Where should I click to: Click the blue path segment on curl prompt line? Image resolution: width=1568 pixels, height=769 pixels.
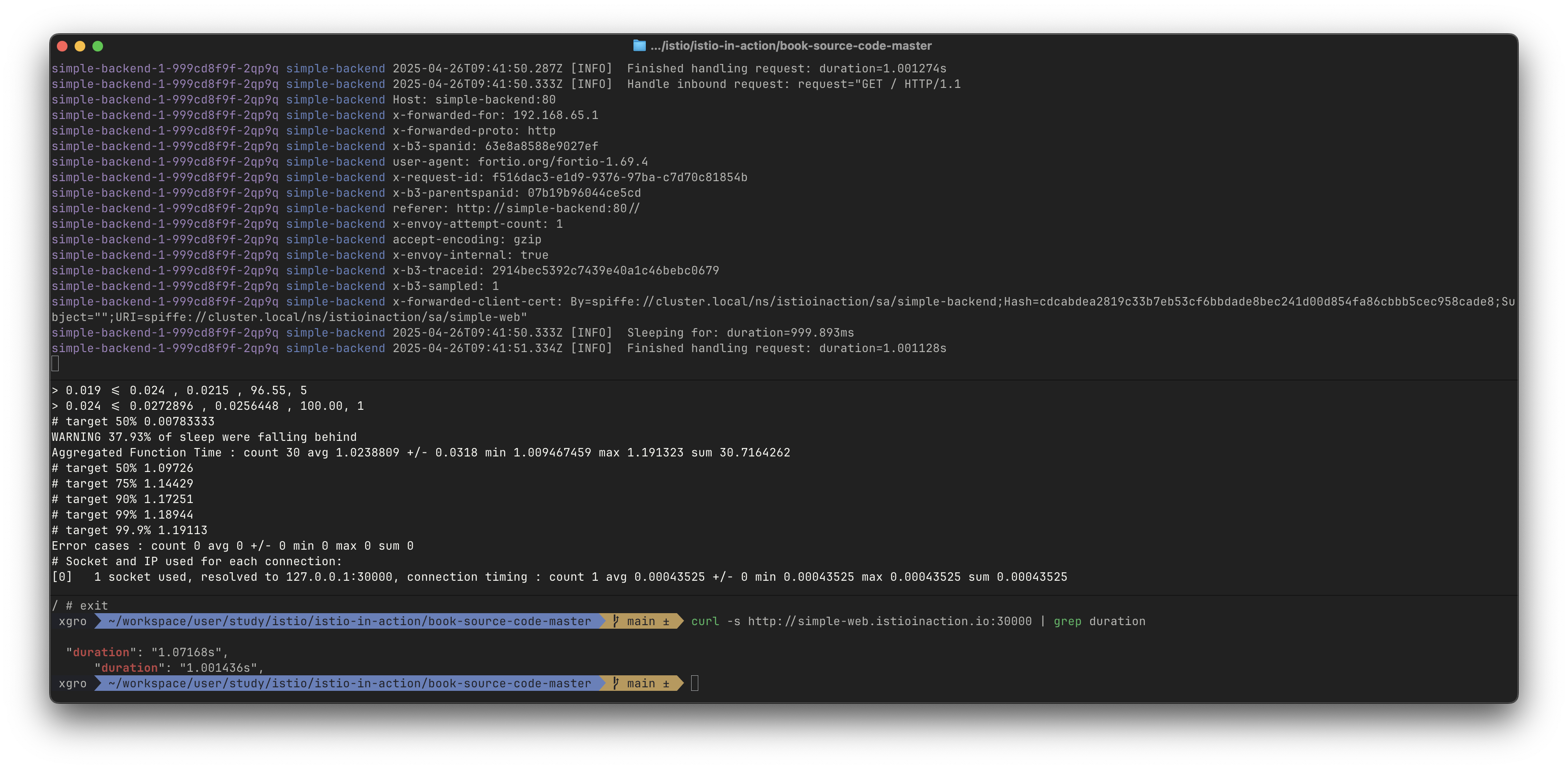tap(350, 621)
